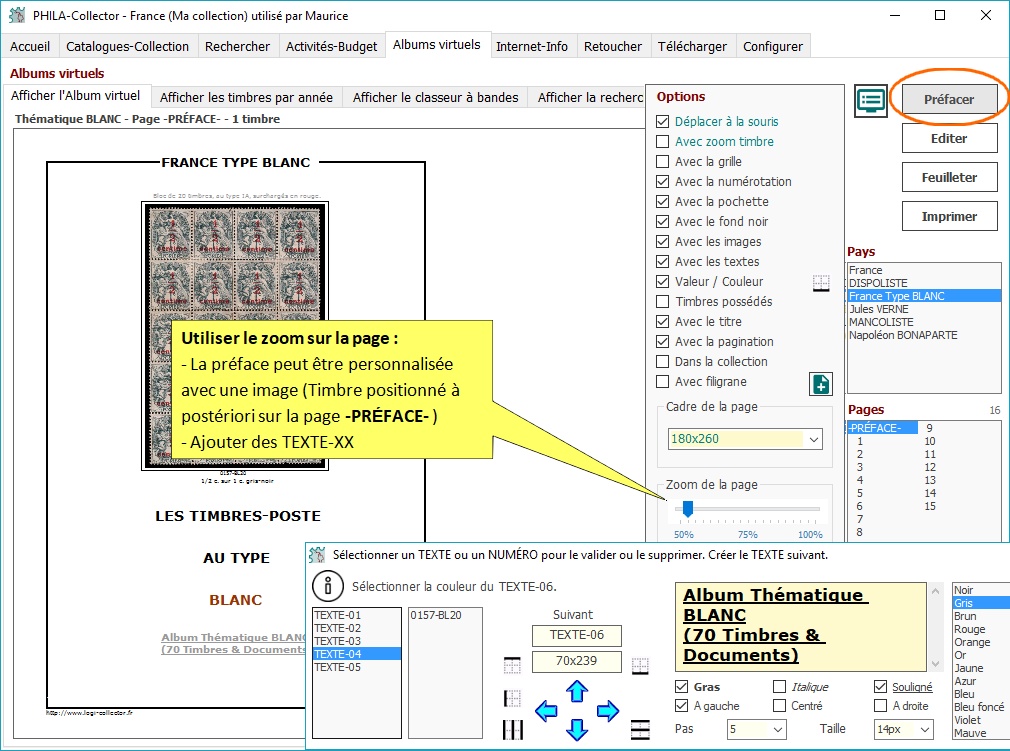Toggle the Avec les images checkbox
The image size is (1010, 751).
(662, 242)
